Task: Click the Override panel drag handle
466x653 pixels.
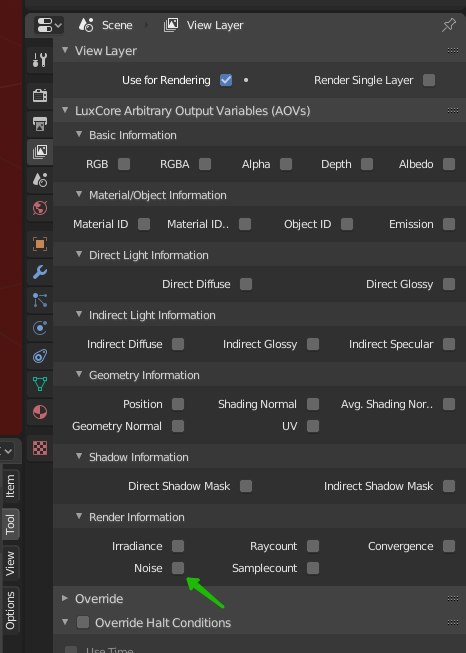Action: click(453, 599)
